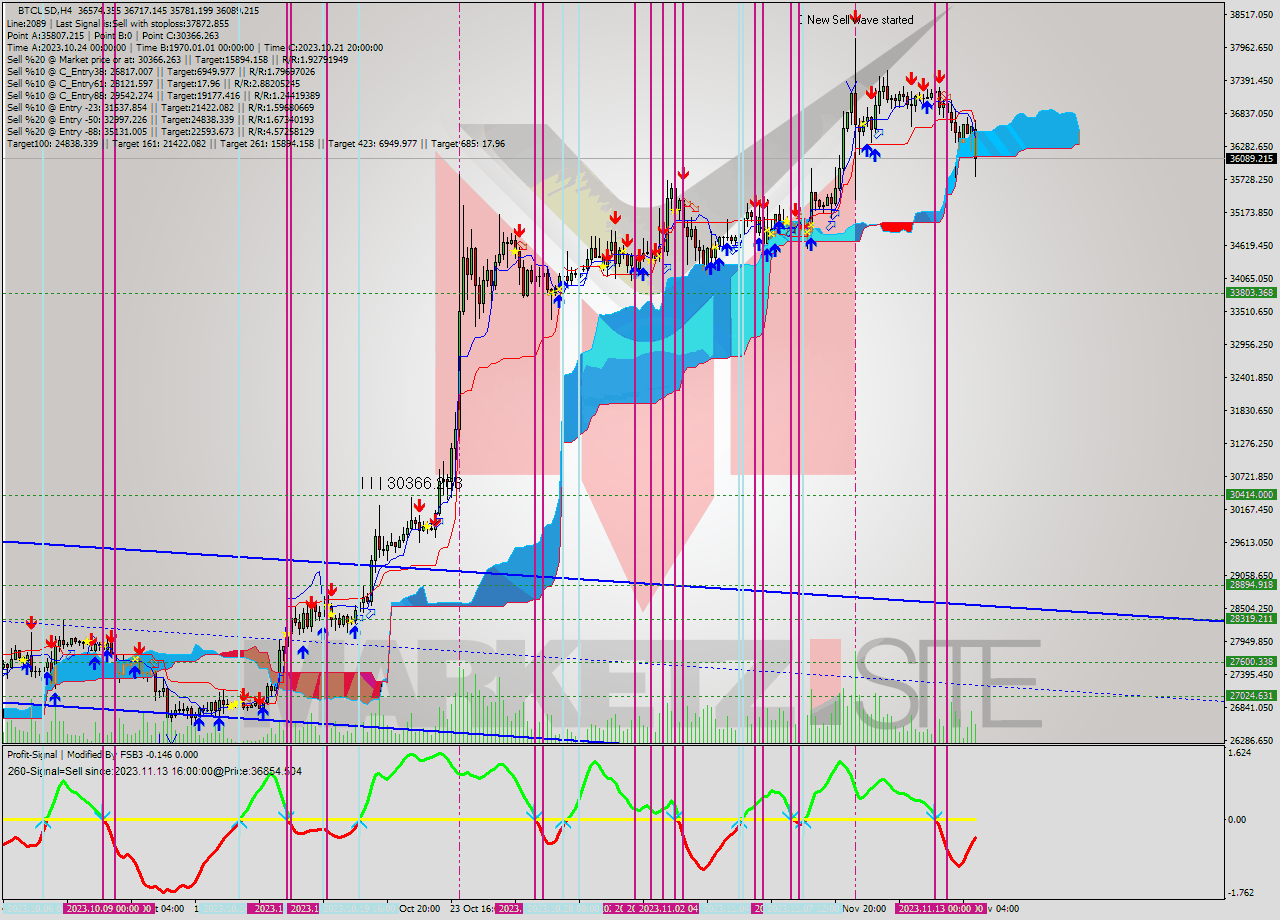
Task: Select 'Sell %20 @ Market price' line
Action: [x=177, y=59]
